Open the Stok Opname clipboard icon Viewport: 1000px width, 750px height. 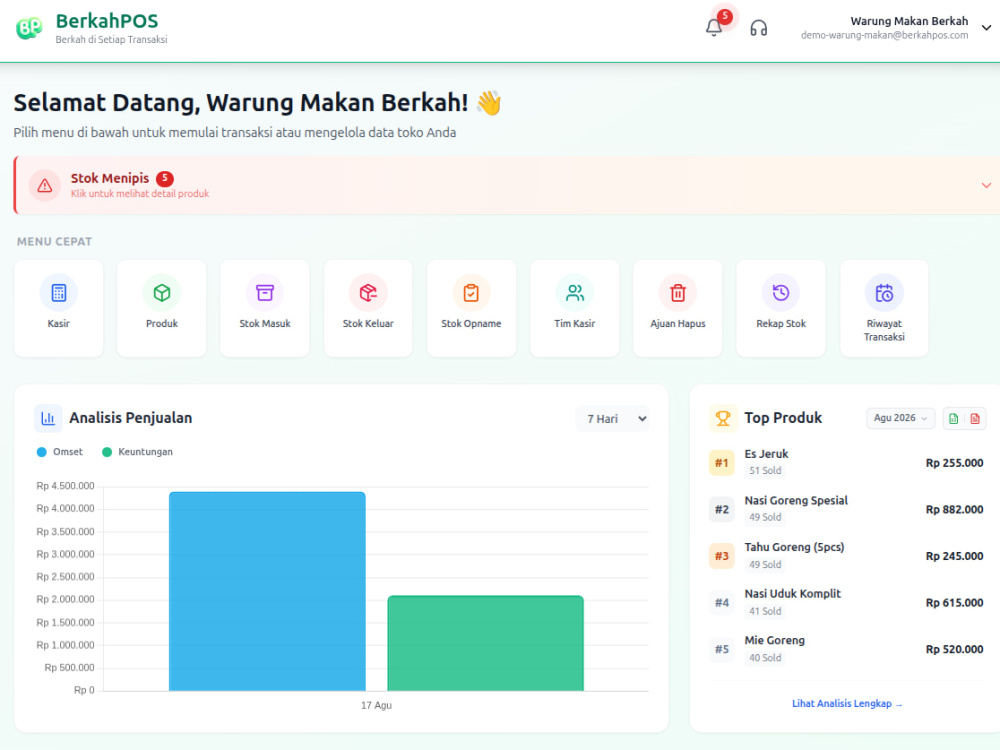[x=471, y=293]
